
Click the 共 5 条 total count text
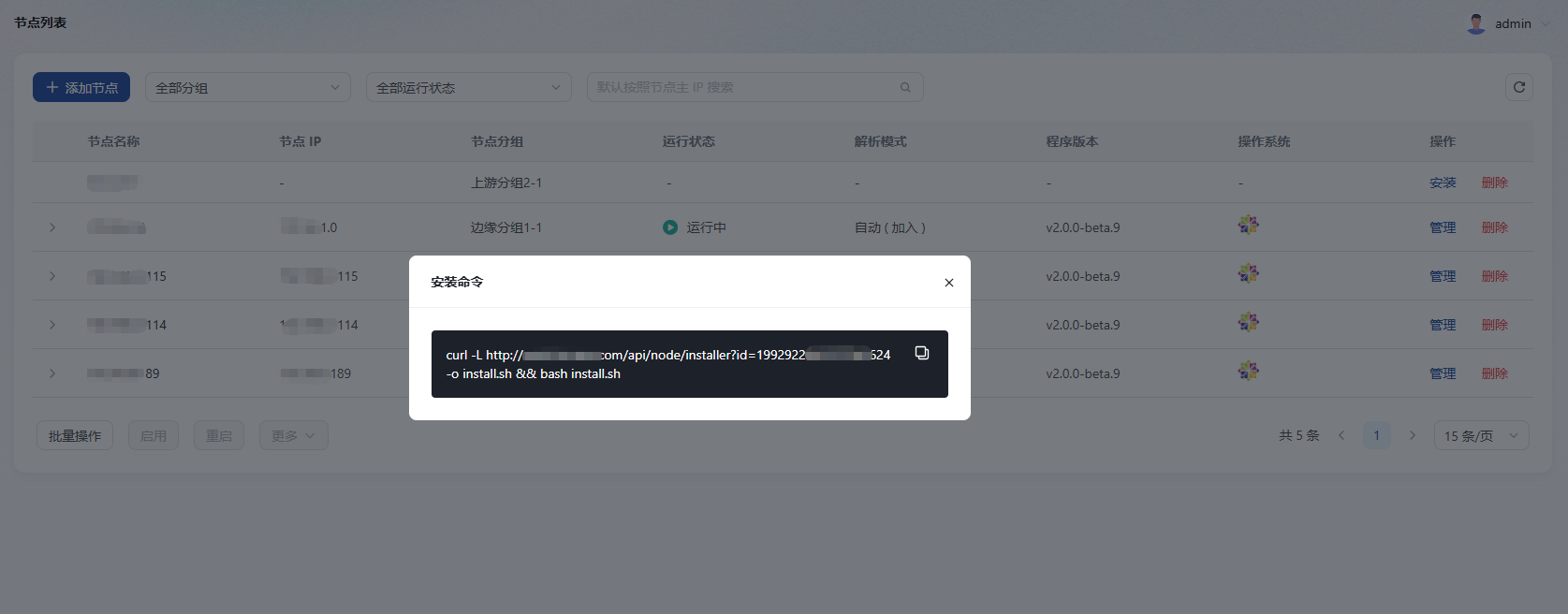click(1299, 435)
